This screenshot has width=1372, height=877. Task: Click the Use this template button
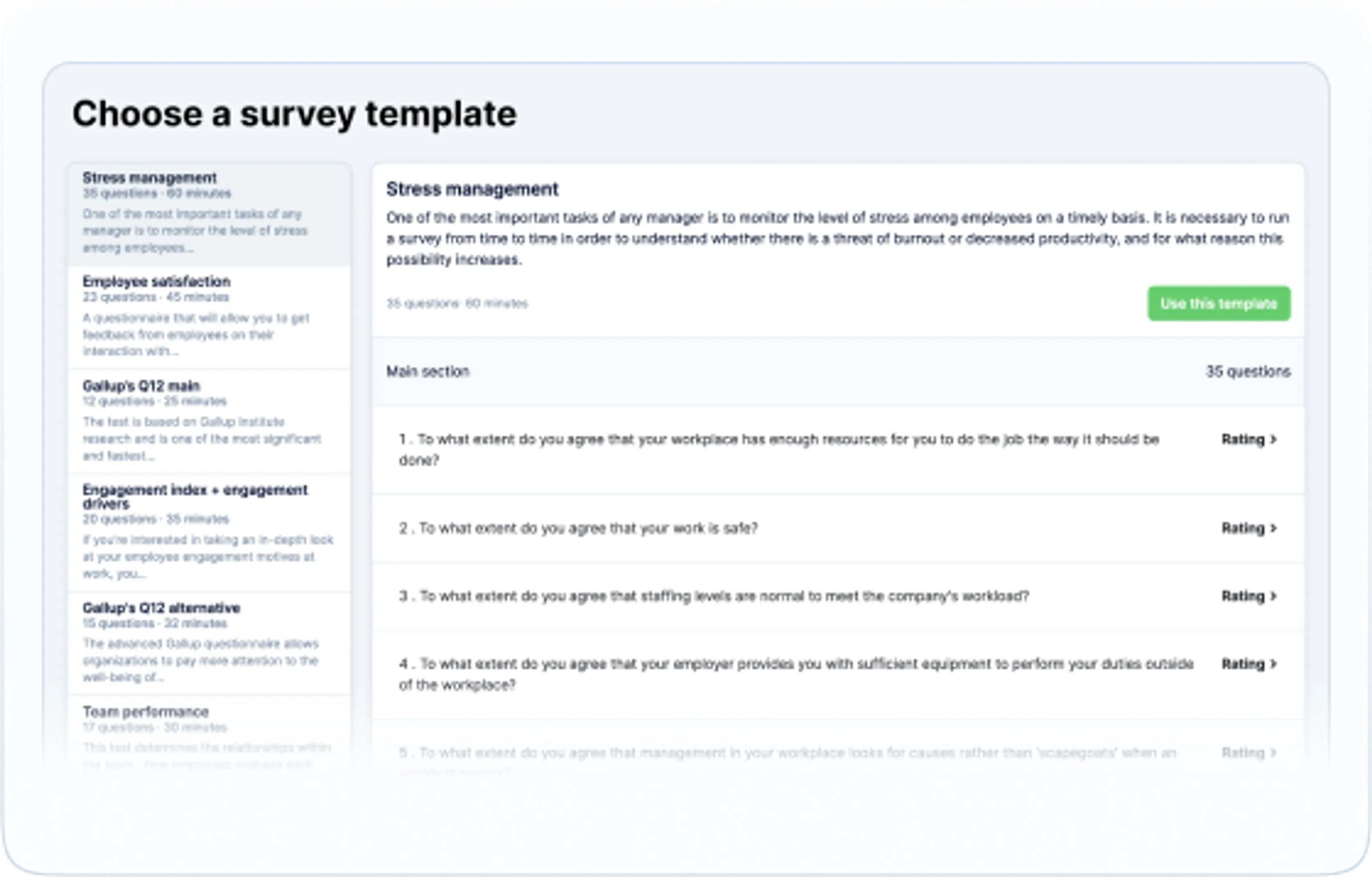1218,304
